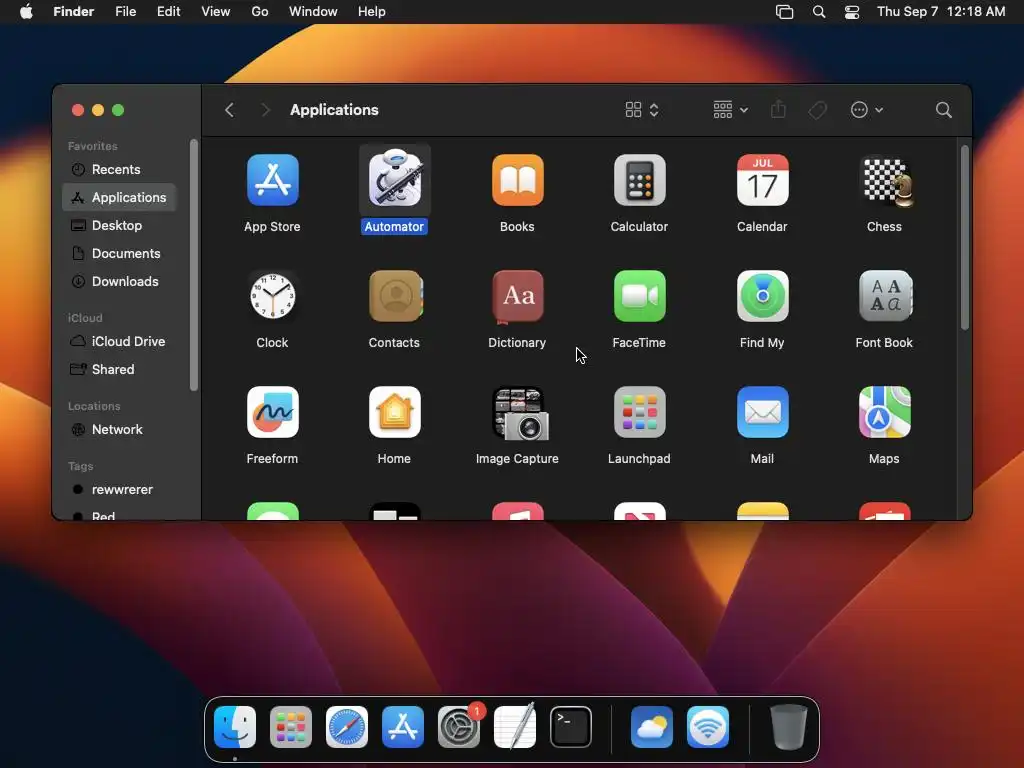Viewport: 1024px width, 768px height.
Task: Open the View menu
Action: 216,12
